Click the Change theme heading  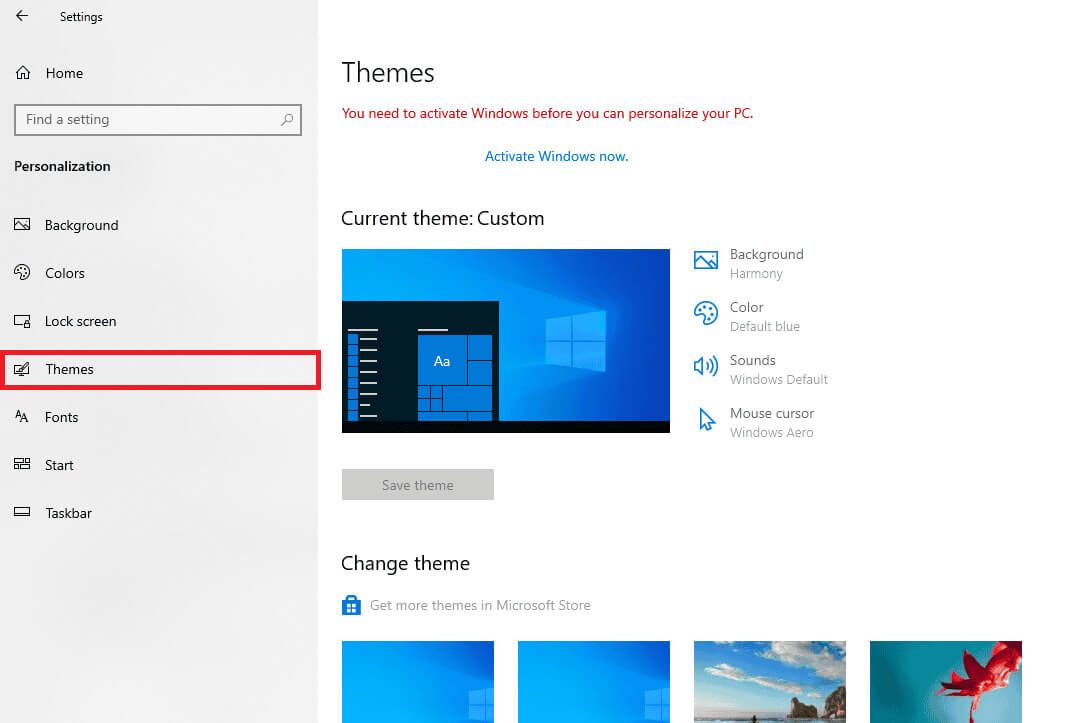[406, 563]
